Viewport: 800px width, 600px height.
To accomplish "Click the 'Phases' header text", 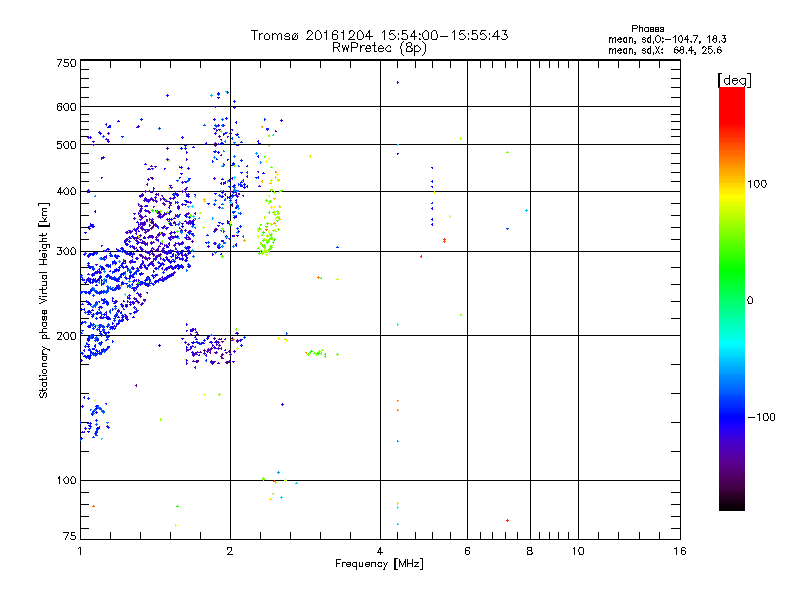I will 647,29.
